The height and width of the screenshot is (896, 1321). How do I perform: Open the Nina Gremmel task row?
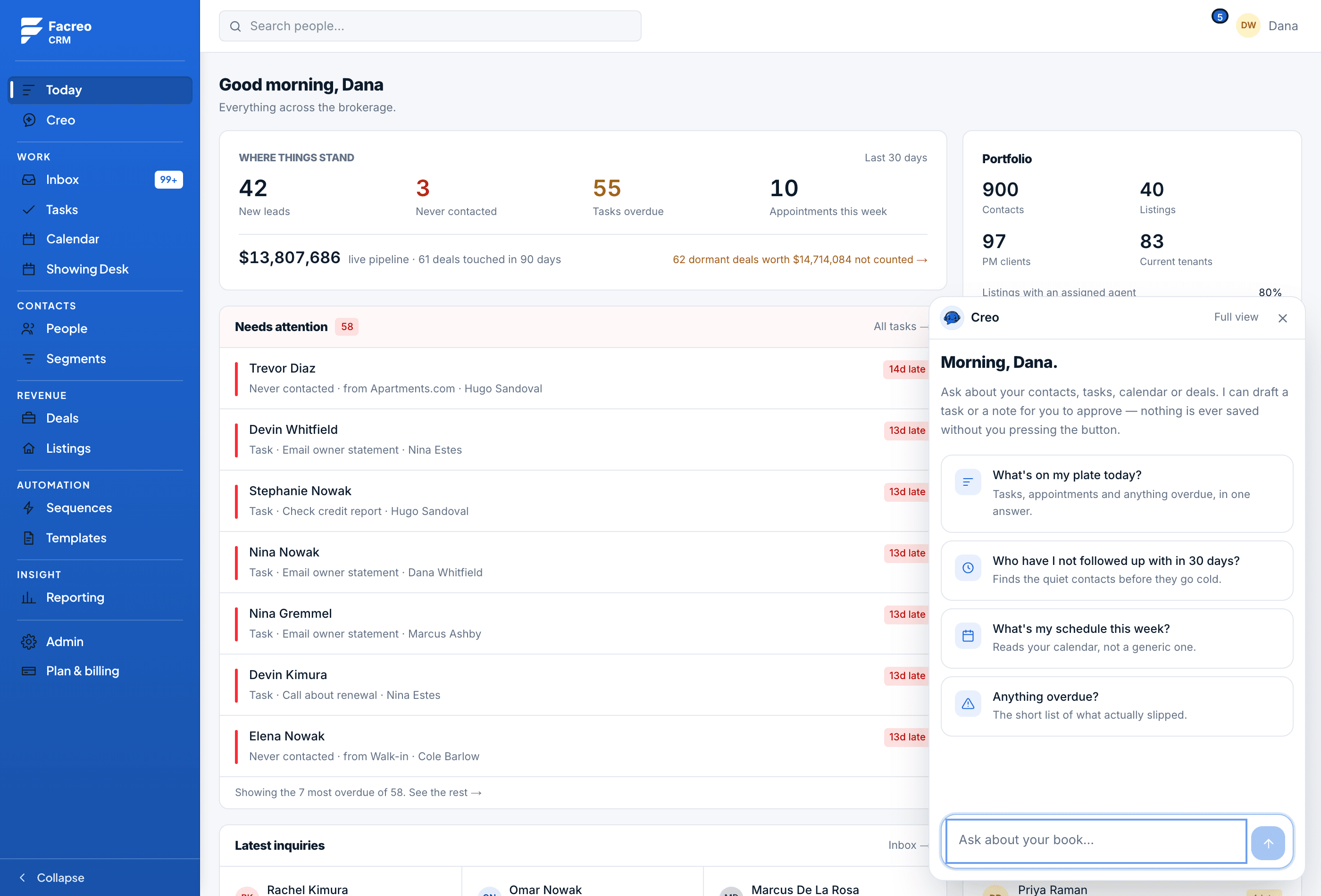coord(574,623)
